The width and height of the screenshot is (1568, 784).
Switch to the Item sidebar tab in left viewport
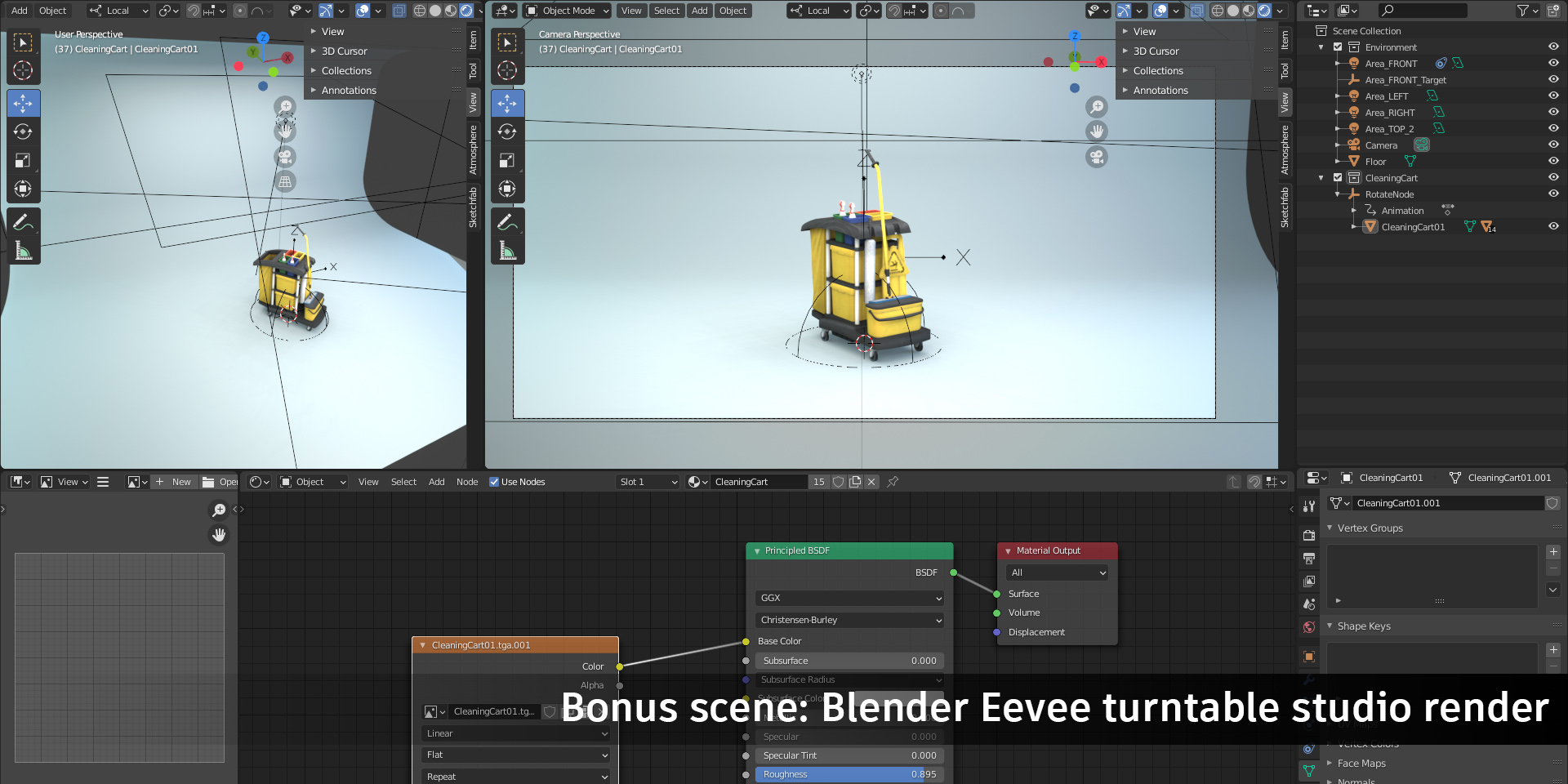(x=473, y=40)
